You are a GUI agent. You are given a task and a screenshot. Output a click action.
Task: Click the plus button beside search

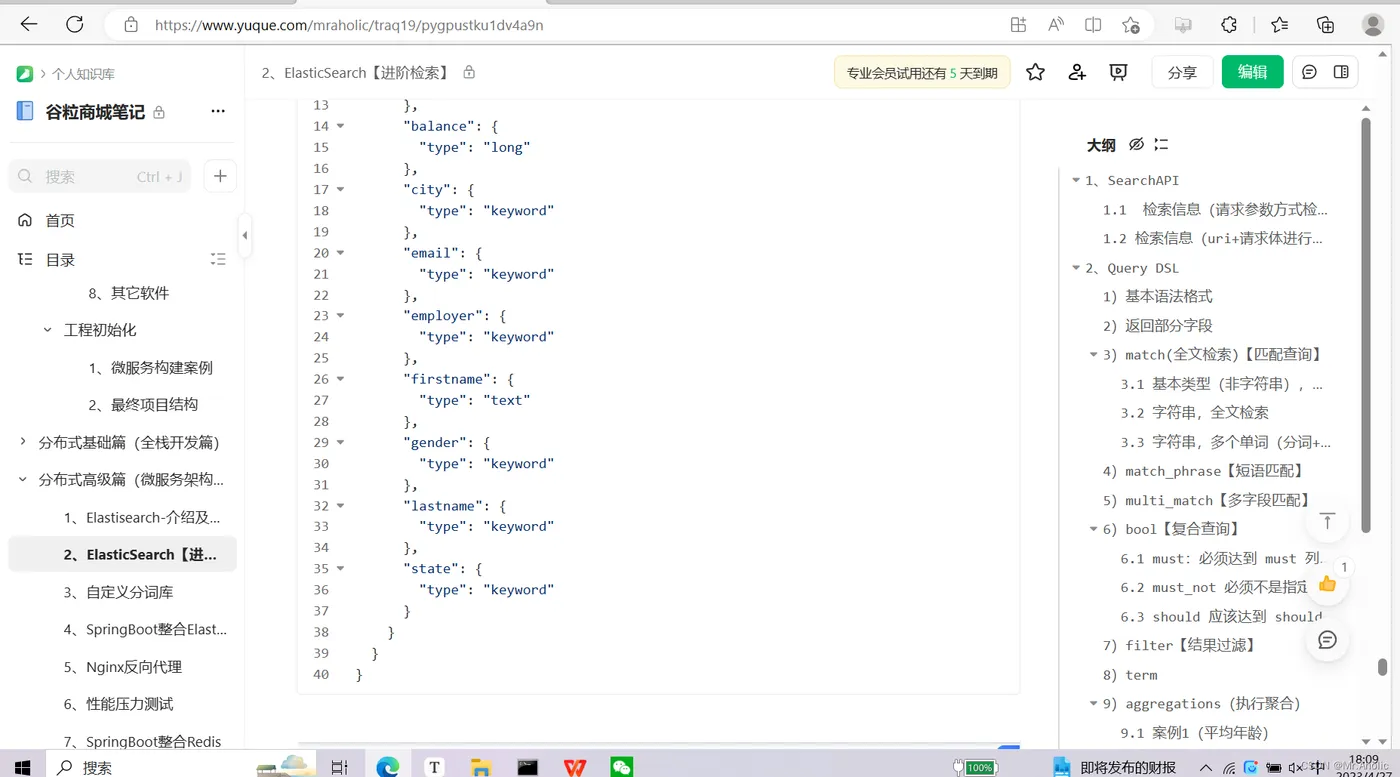[220, 176]
